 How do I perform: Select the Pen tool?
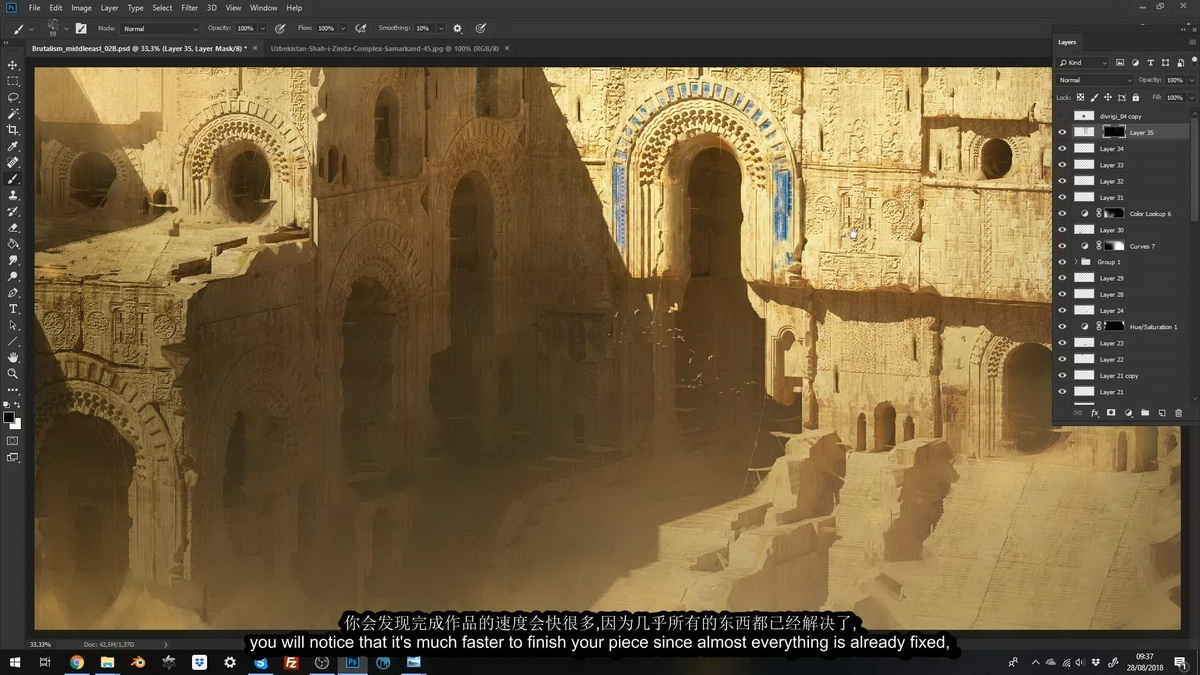click(x=13, y=292)
